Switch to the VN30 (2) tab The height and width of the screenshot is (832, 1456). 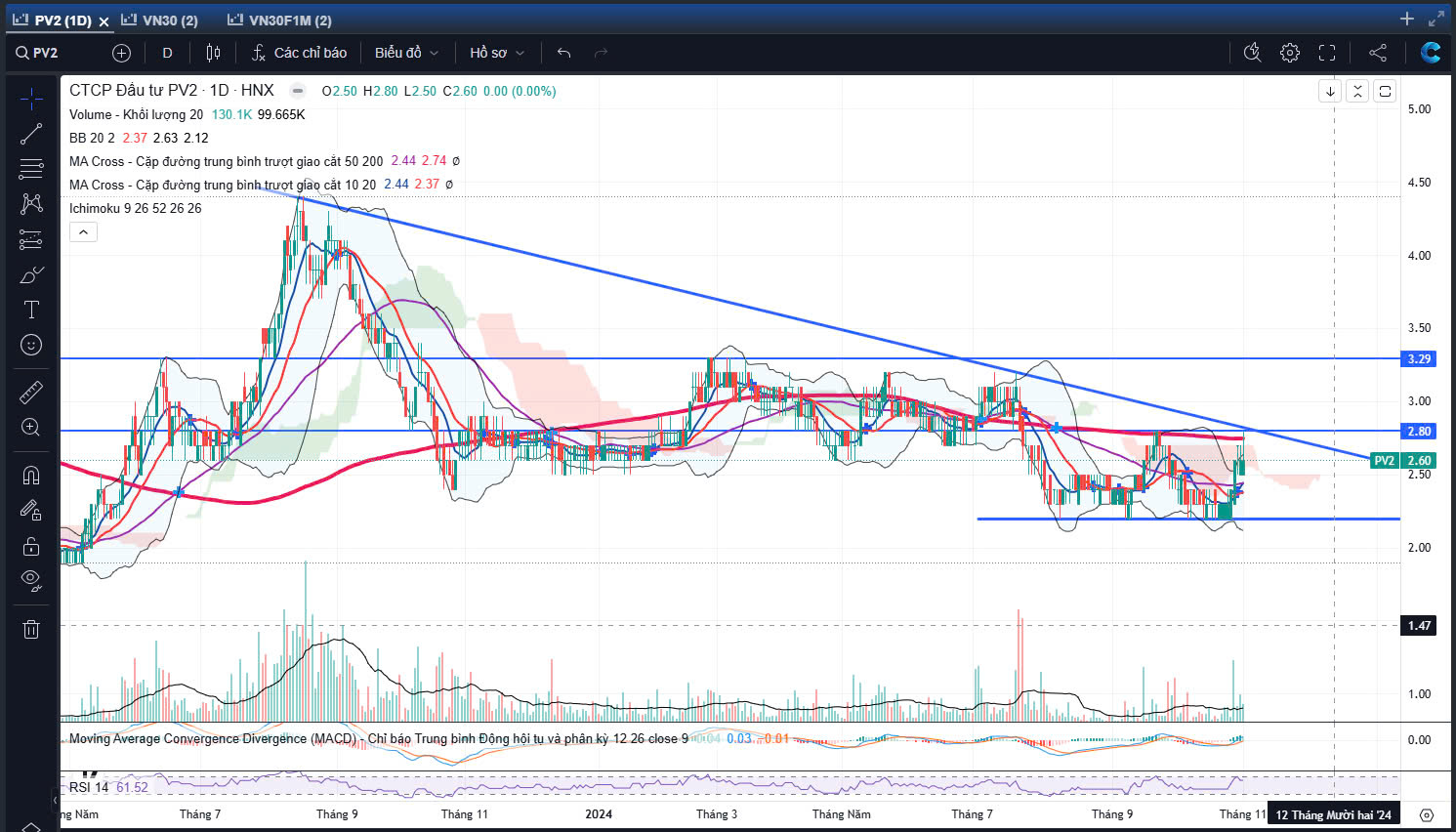pyautogui.click(x=160, y=20)
